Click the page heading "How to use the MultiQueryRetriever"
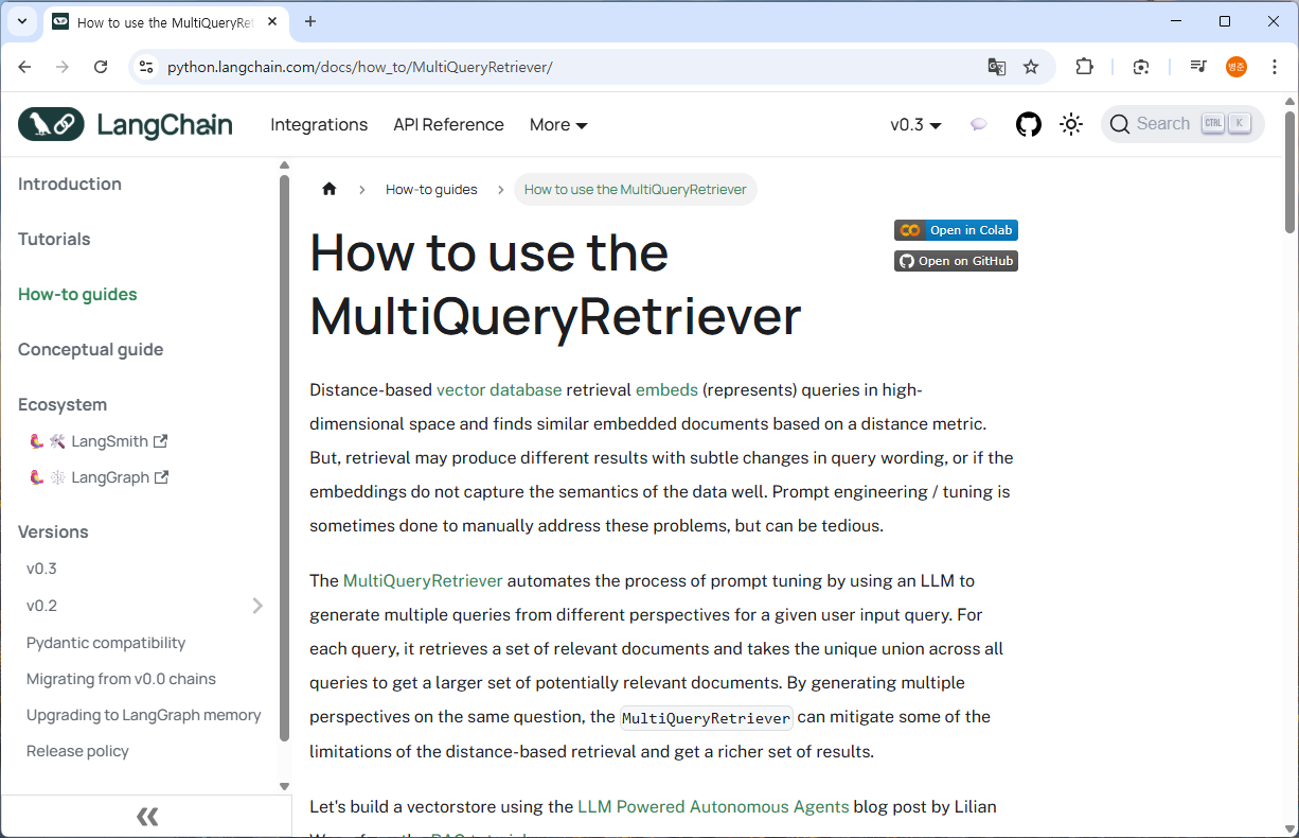The width and height of the screenshot is (1299, 838). 556,283
